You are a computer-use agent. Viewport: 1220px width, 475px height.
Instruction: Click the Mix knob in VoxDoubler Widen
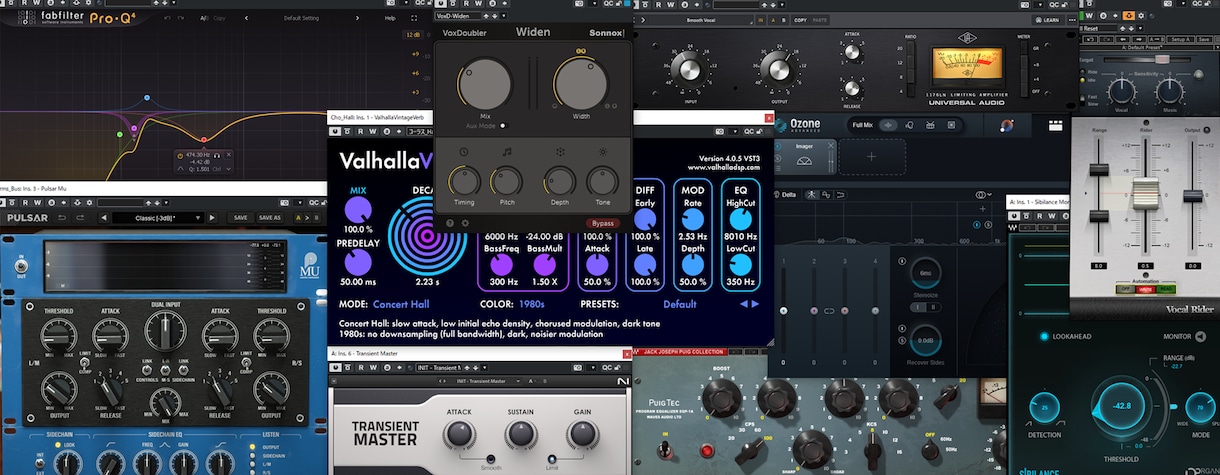[485, 84]
